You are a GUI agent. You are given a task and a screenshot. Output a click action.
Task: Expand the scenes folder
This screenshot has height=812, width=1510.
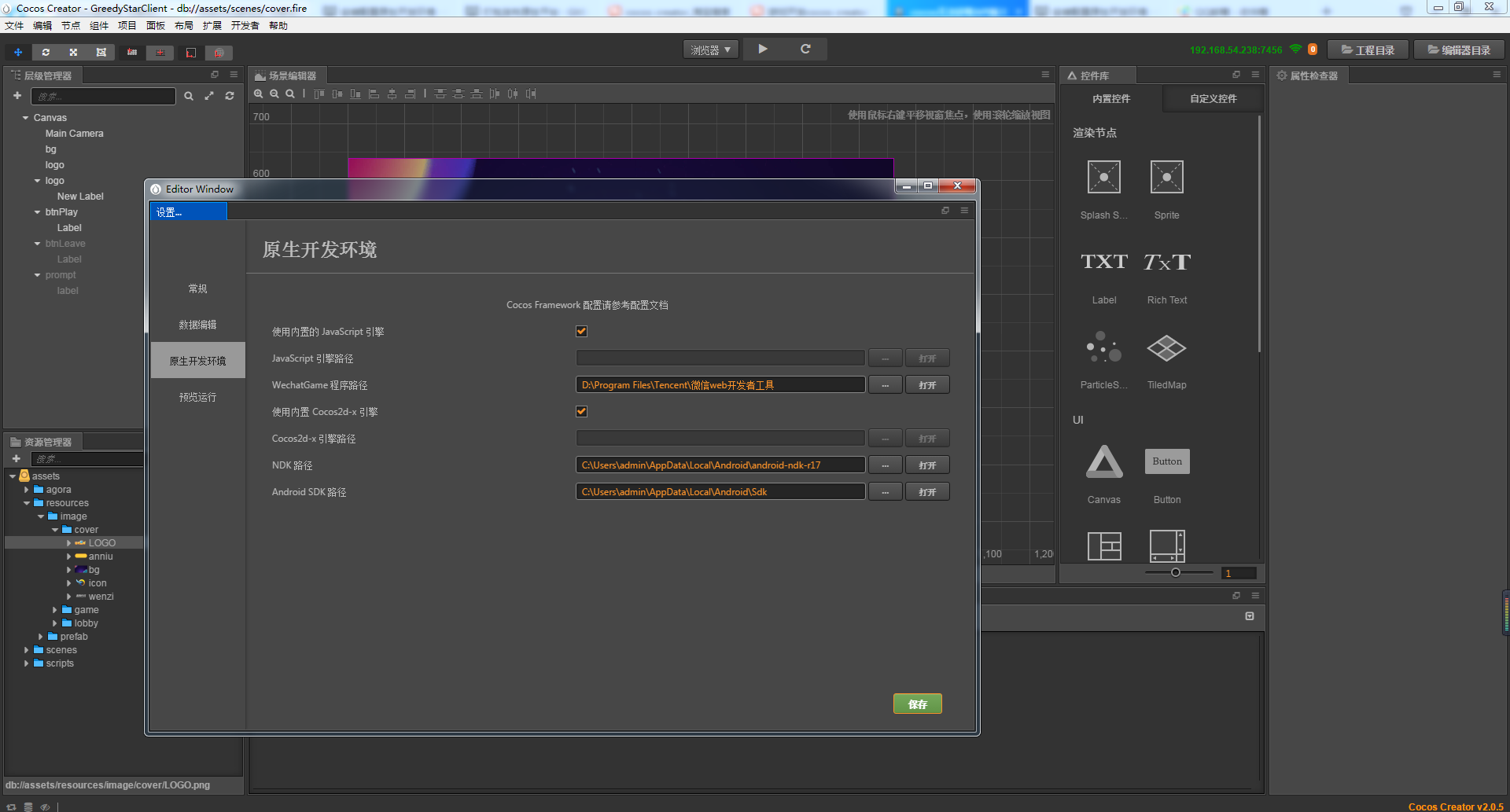pyautogui.click(x=27, y=650)
